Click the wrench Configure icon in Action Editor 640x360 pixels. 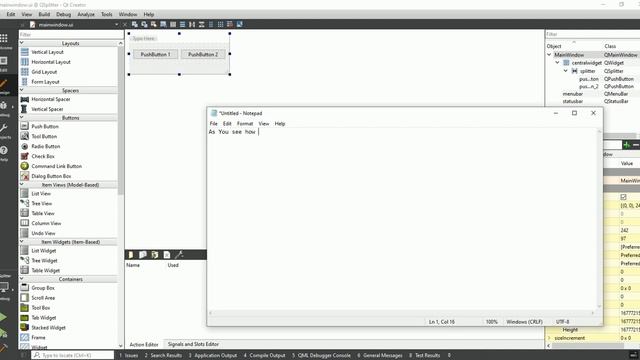point(179,255)
